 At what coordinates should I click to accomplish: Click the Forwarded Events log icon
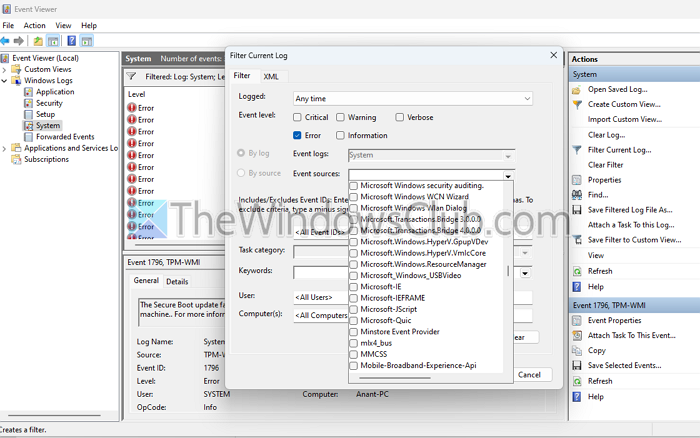[x=28, y=137]
